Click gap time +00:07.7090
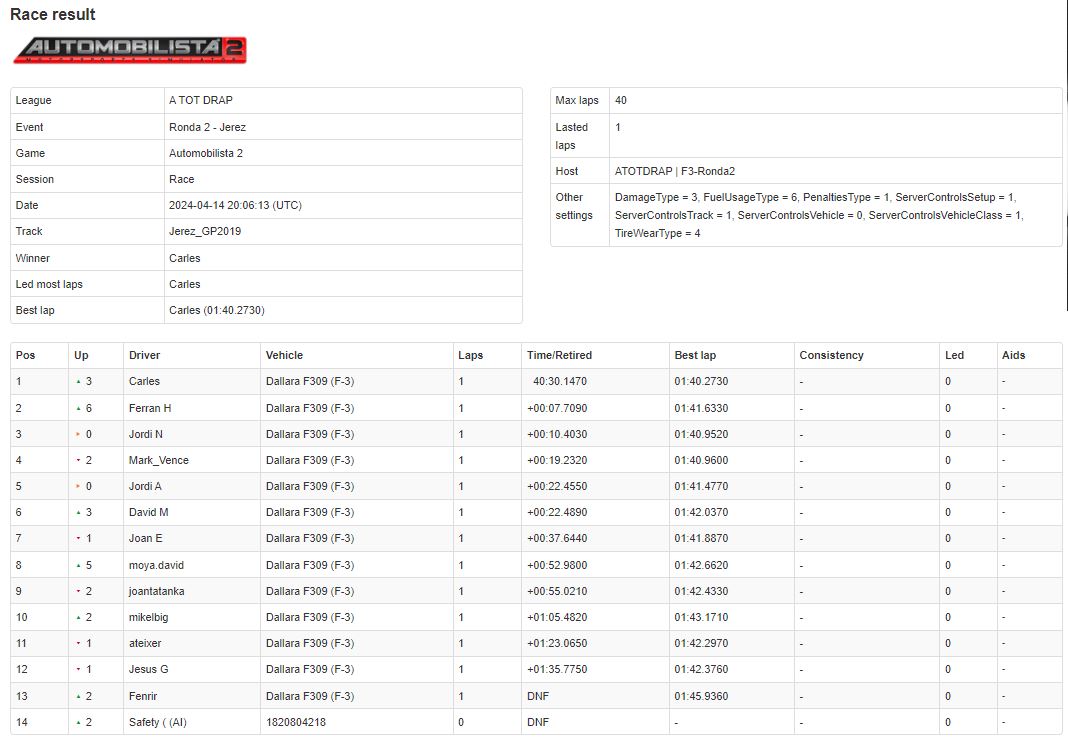Image resolution: width=1068 pixels, height=740 pixels. (x=556, y=408)
